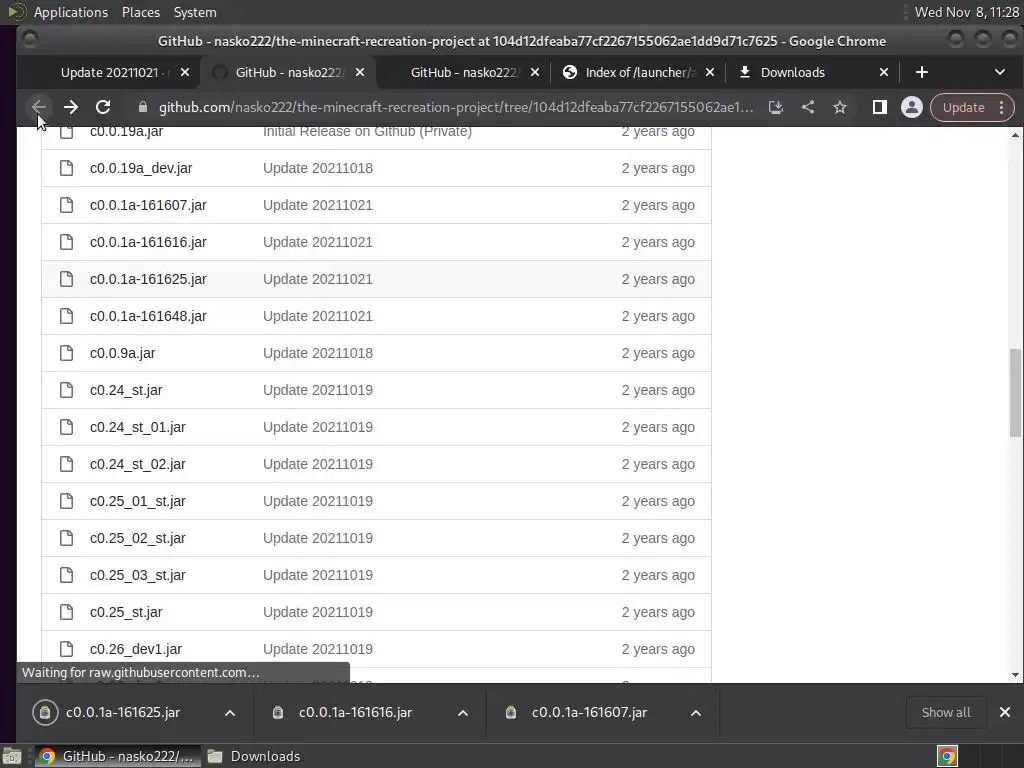Open file c0.0.1a-161648.jar
The width and height of the screenshot is (1024, 768).
(148, 316)
